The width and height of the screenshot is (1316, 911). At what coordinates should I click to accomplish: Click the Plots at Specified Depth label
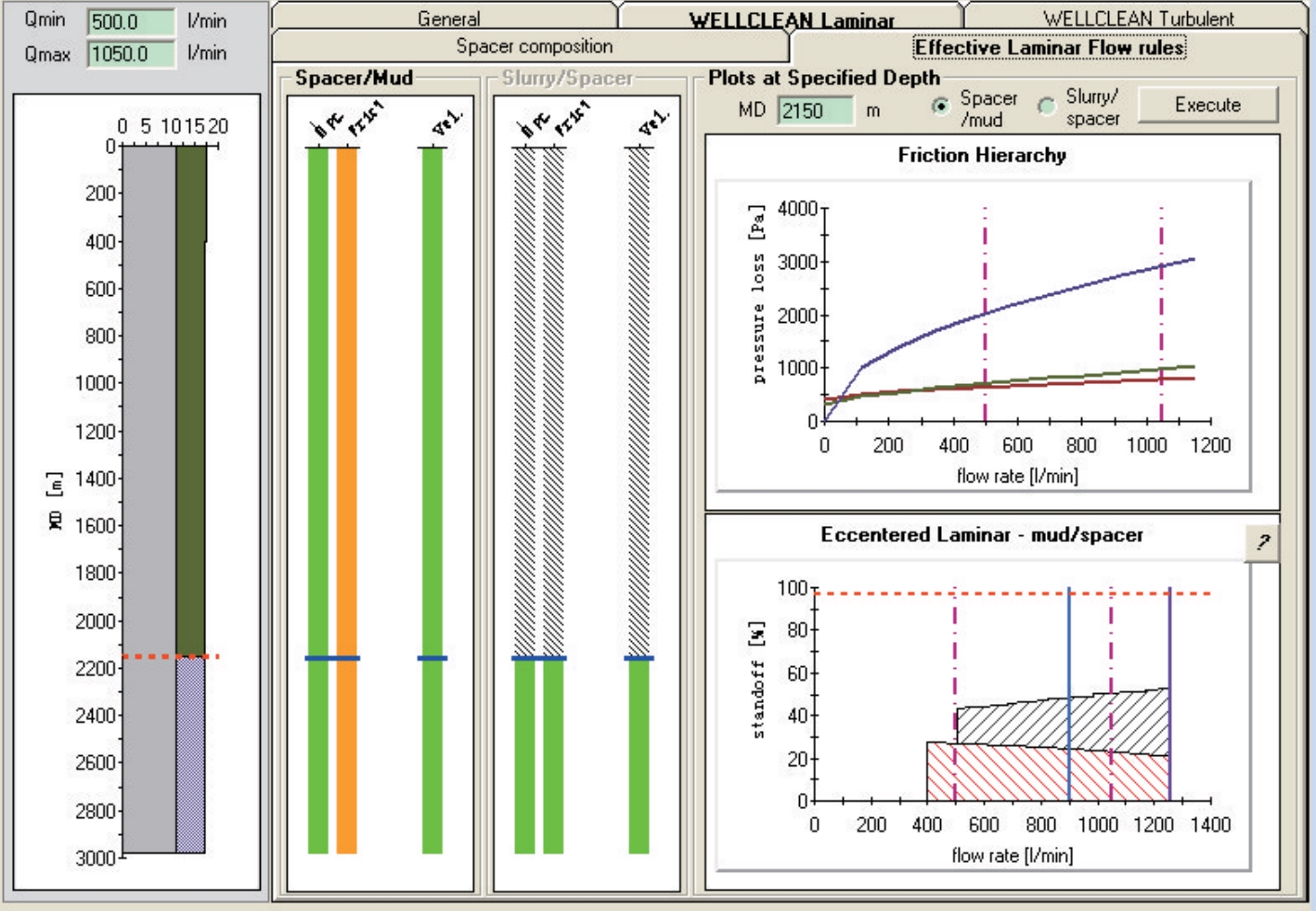coord(824,79)
